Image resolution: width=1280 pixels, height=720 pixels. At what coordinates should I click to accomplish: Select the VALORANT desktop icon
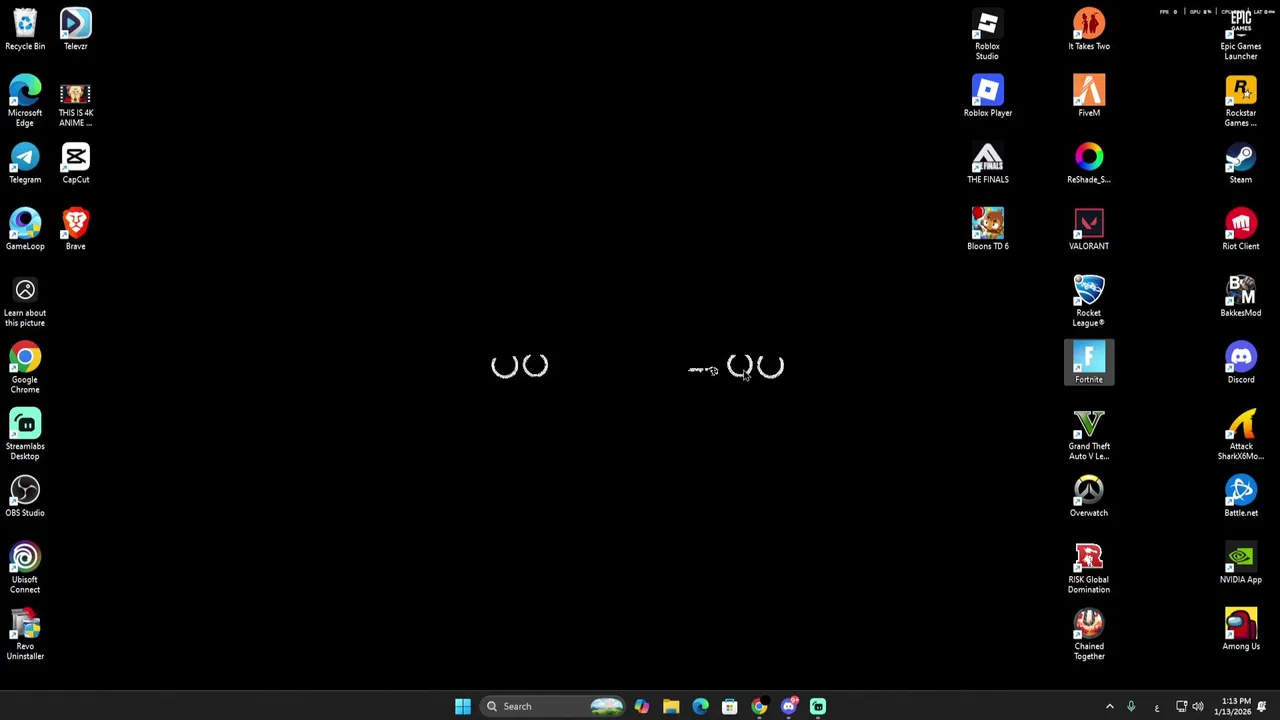pos(1088,229)
